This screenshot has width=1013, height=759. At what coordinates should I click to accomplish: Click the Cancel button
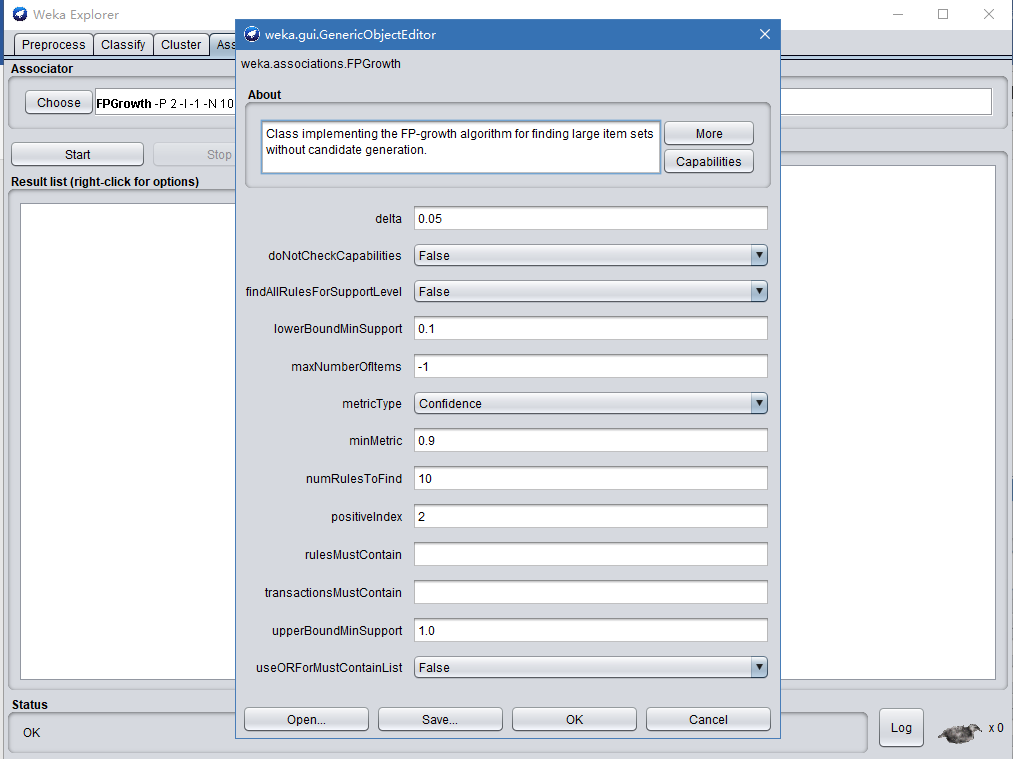pyautogui.click(x=708, y=720)
